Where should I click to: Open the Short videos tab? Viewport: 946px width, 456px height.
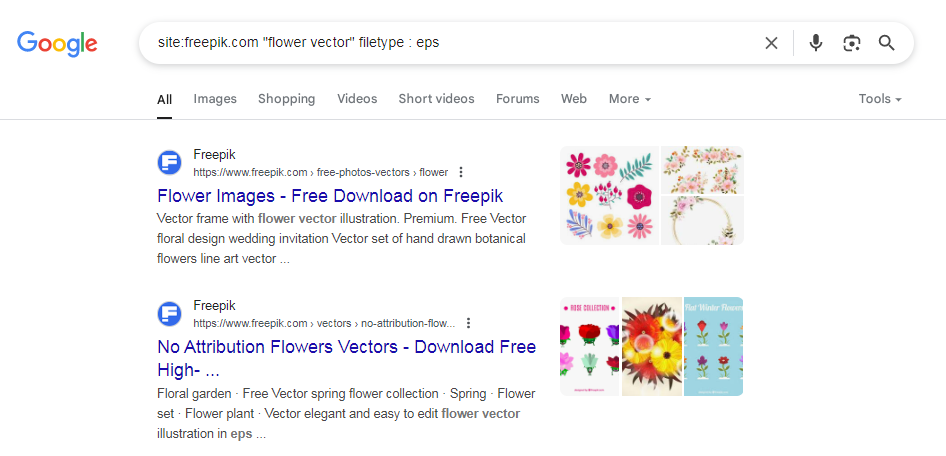(436, 99)
